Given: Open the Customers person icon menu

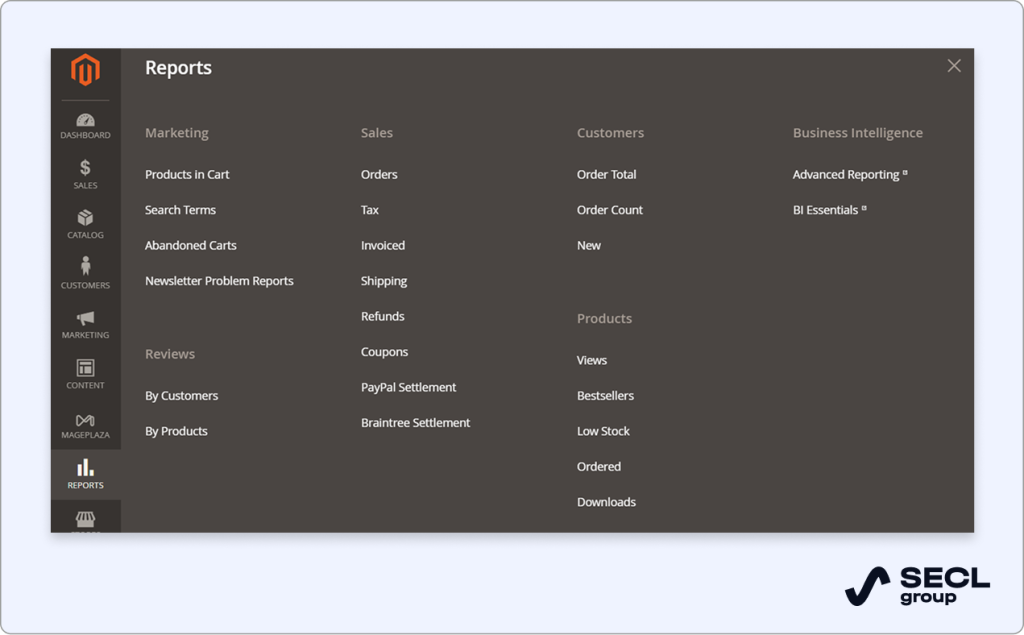Looking at the screenshot, I should [x=85, y=273].
